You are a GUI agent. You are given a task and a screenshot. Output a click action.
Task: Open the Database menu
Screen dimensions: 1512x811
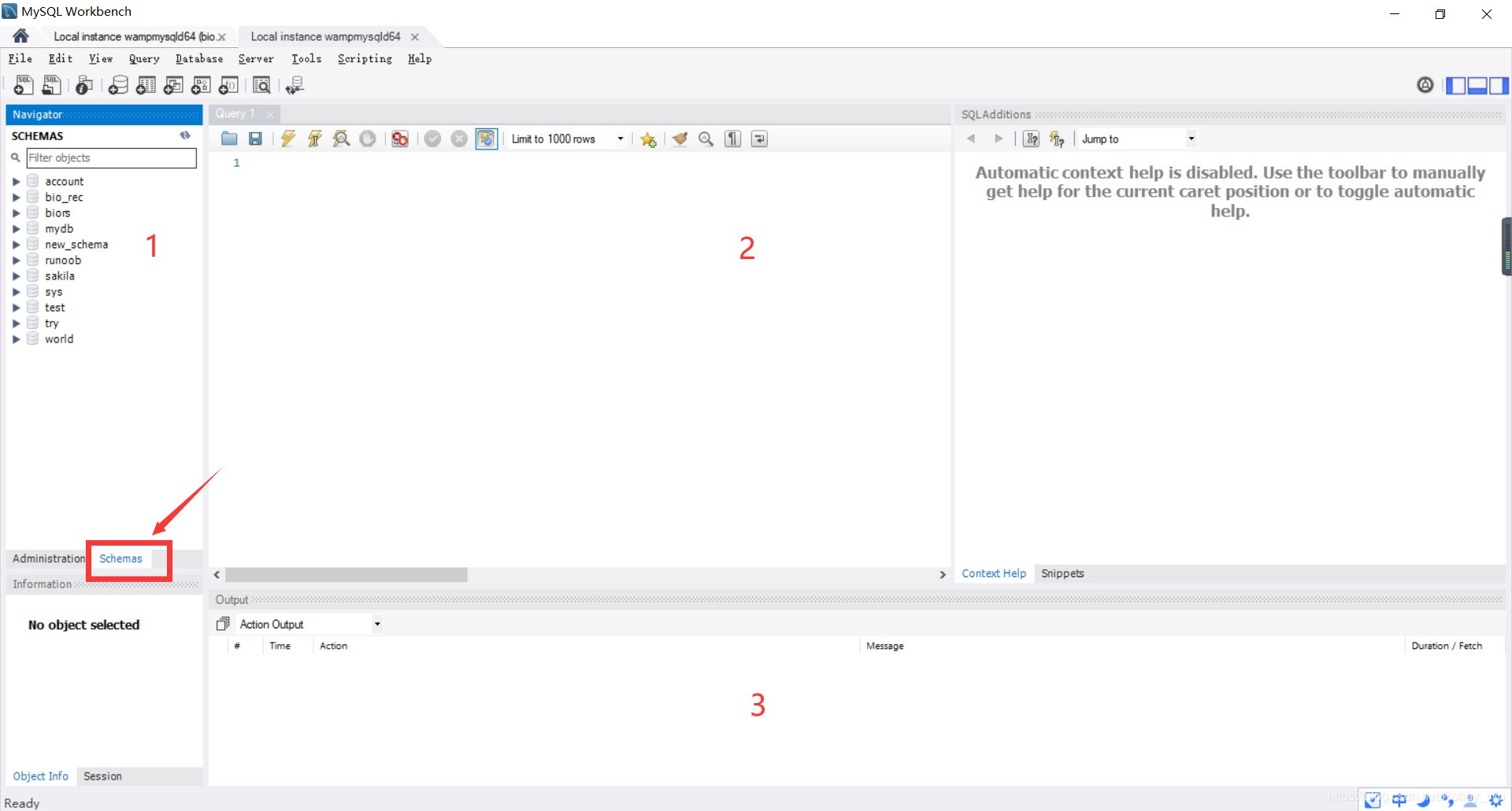(x=199, y=58)
